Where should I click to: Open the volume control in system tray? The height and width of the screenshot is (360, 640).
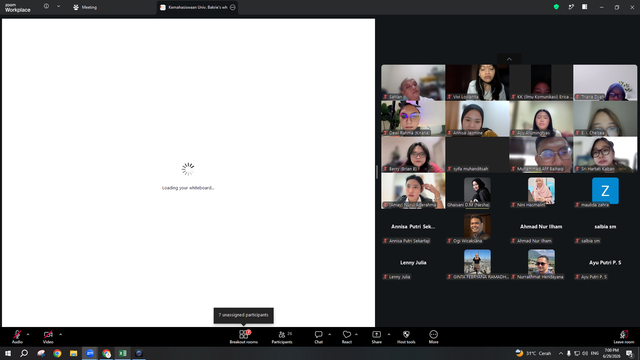click(x=585, y=353)
